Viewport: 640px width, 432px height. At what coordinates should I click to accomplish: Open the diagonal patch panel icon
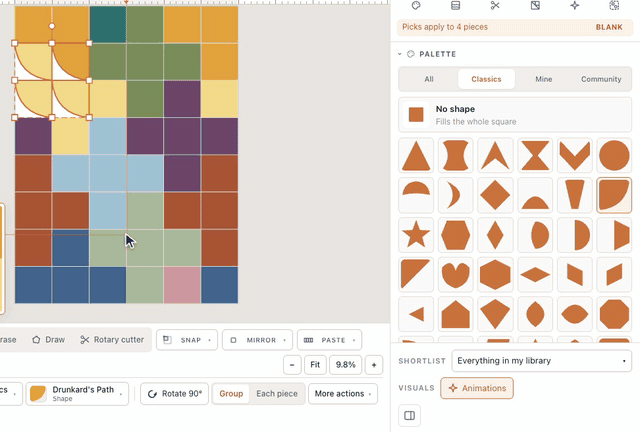[535, 5]
